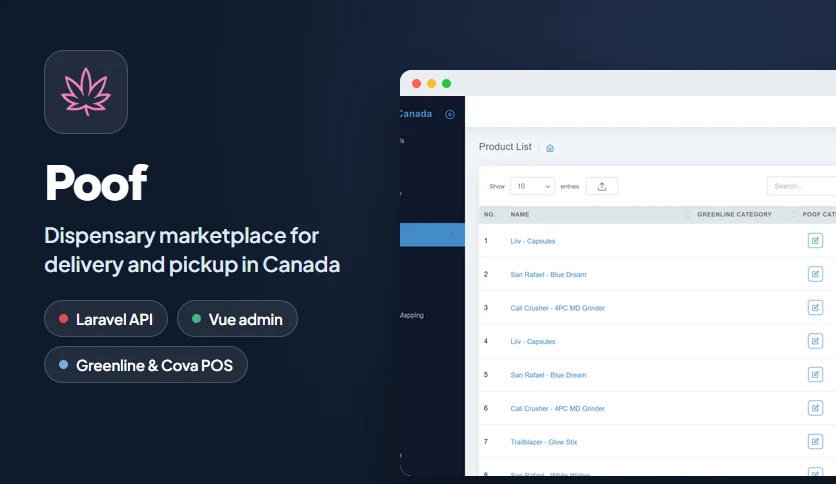This screenshot has width=836, height=484.
Task: Click the Vue admin tag
Action: [x=237, y=319]
